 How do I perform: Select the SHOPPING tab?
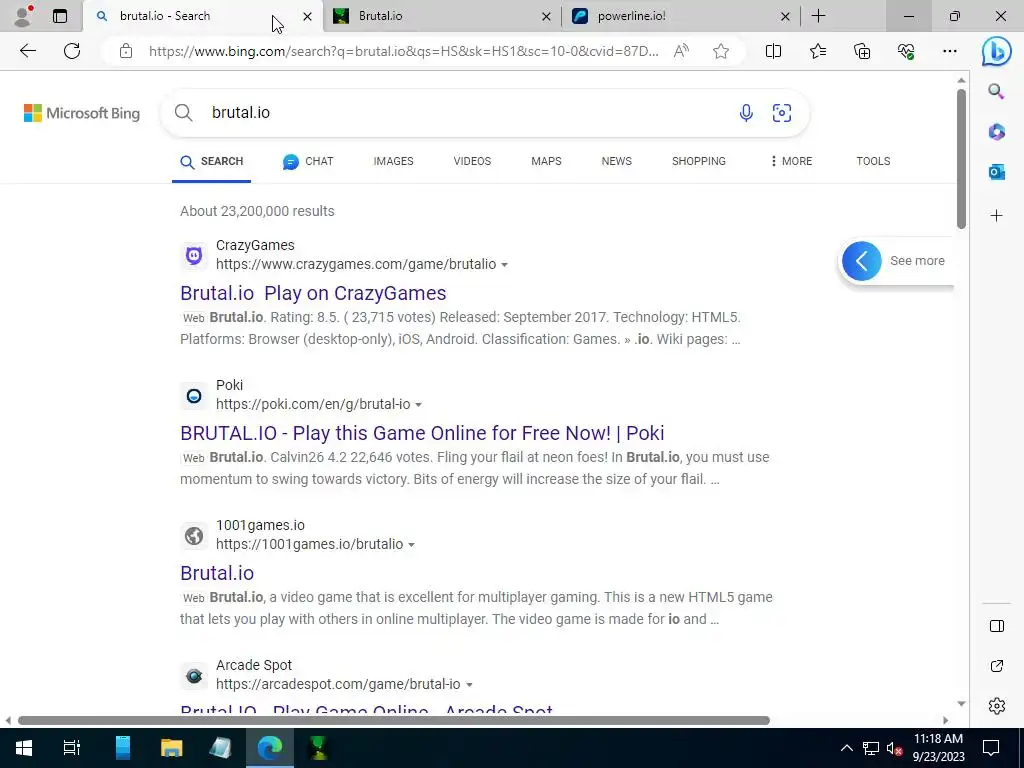[x=699, y=161]
